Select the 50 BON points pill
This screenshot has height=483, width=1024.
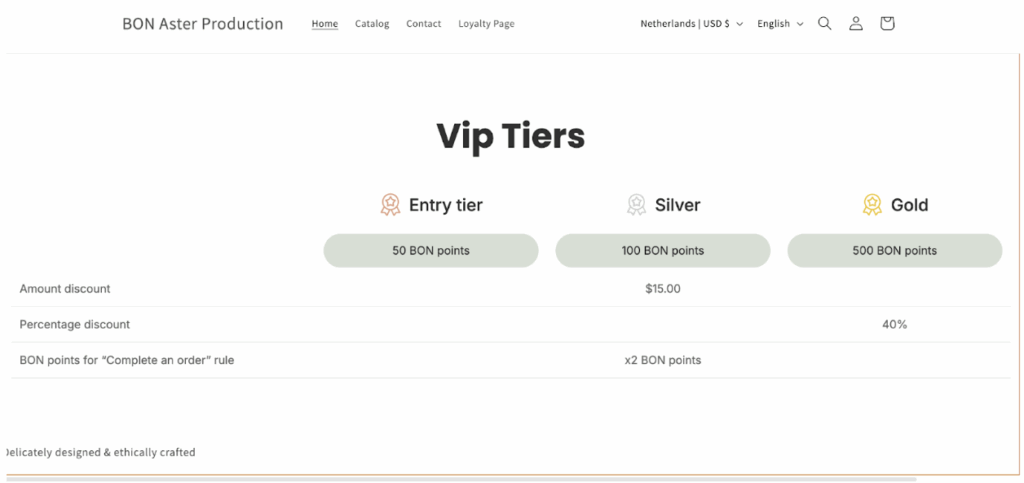[x=431, y=251]
